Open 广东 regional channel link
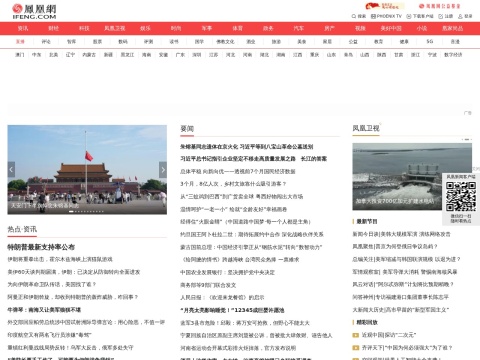This screenshot has height=360, width=480. [x=180, y=55]
